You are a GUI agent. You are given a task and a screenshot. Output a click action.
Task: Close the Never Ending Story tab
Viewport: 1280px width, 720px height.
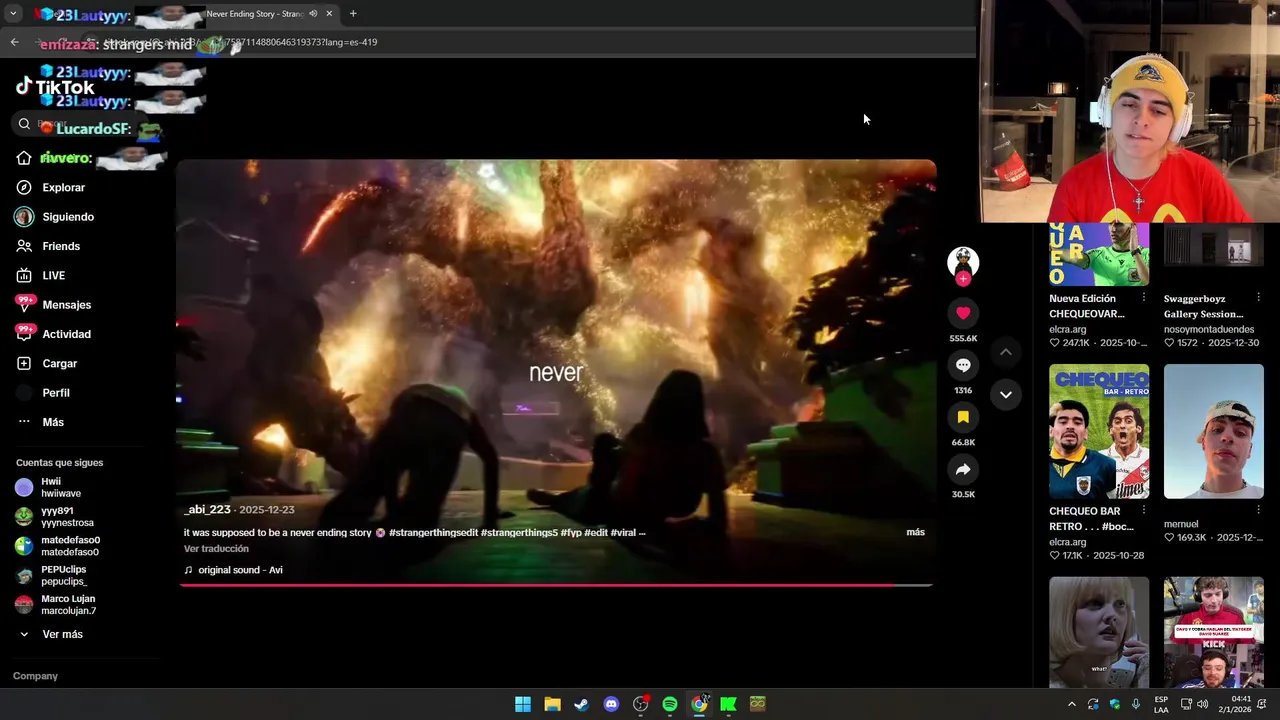tap(329, 14)
